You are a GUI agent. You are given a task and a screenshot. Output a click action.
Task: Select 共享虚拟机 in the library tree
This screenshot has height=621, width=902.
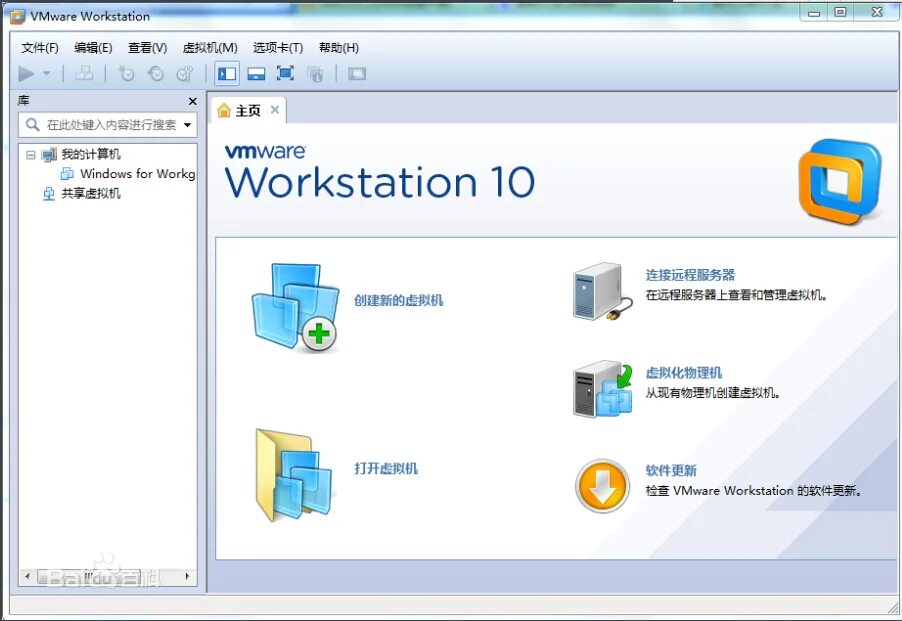91,193
